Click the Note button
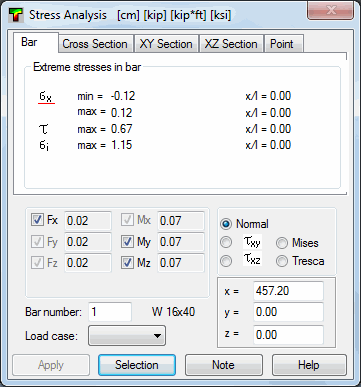The image size is (361, 387). pyautogui.click(x=224, y=365)
